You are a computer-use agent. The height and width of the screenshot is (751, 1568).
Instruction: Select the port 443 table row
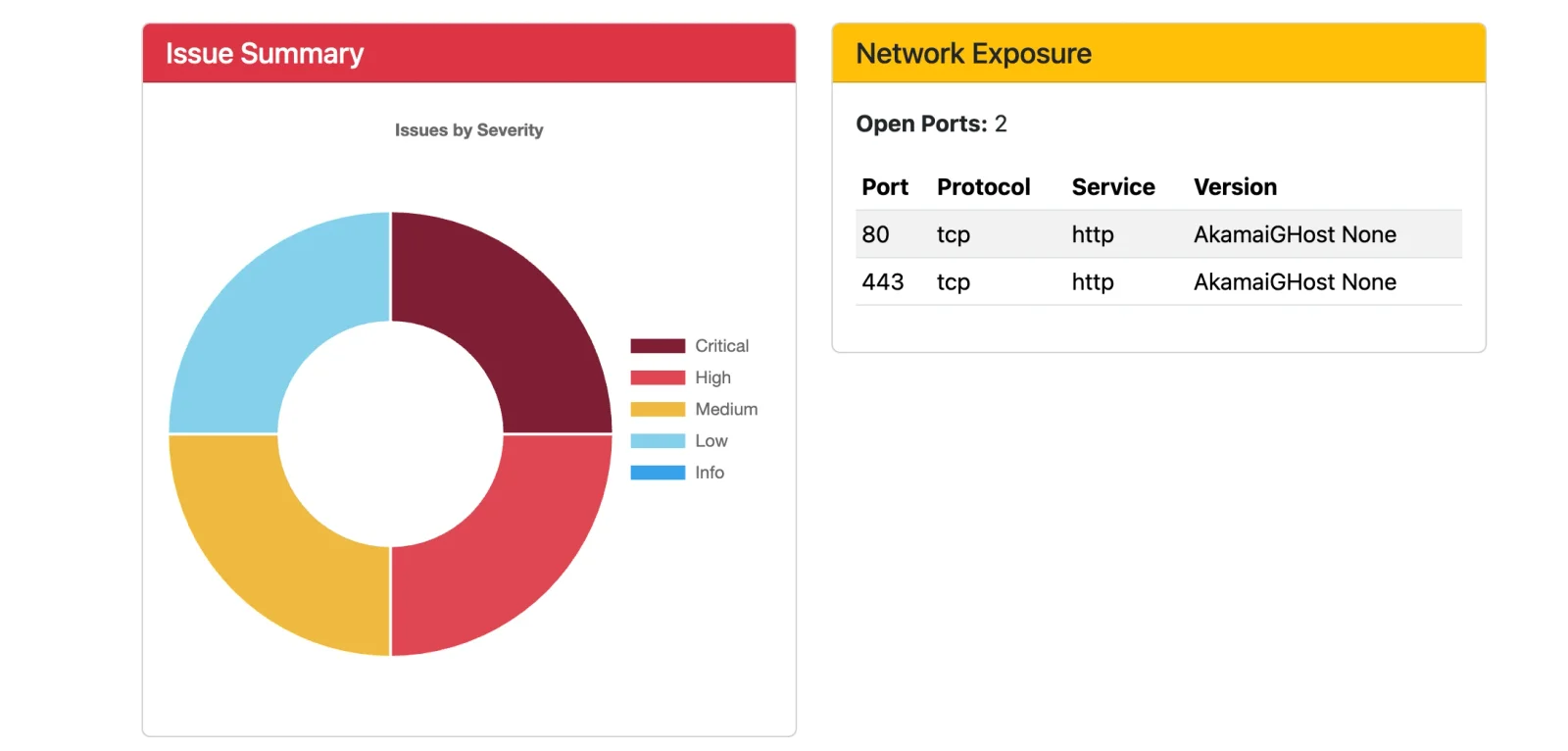[1158, 282]
